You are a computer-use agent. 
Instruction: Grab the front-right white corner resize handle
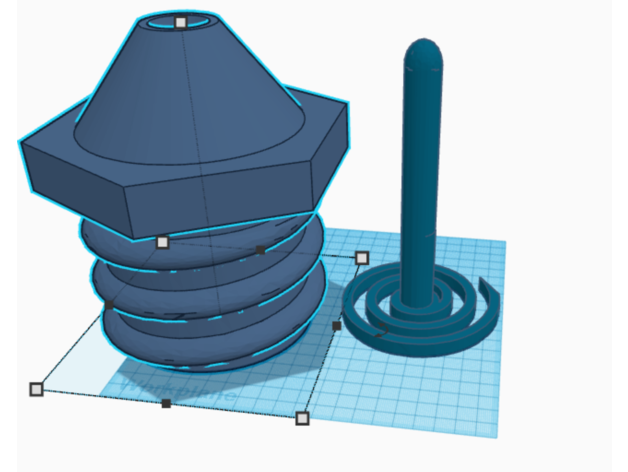point(302,417)
